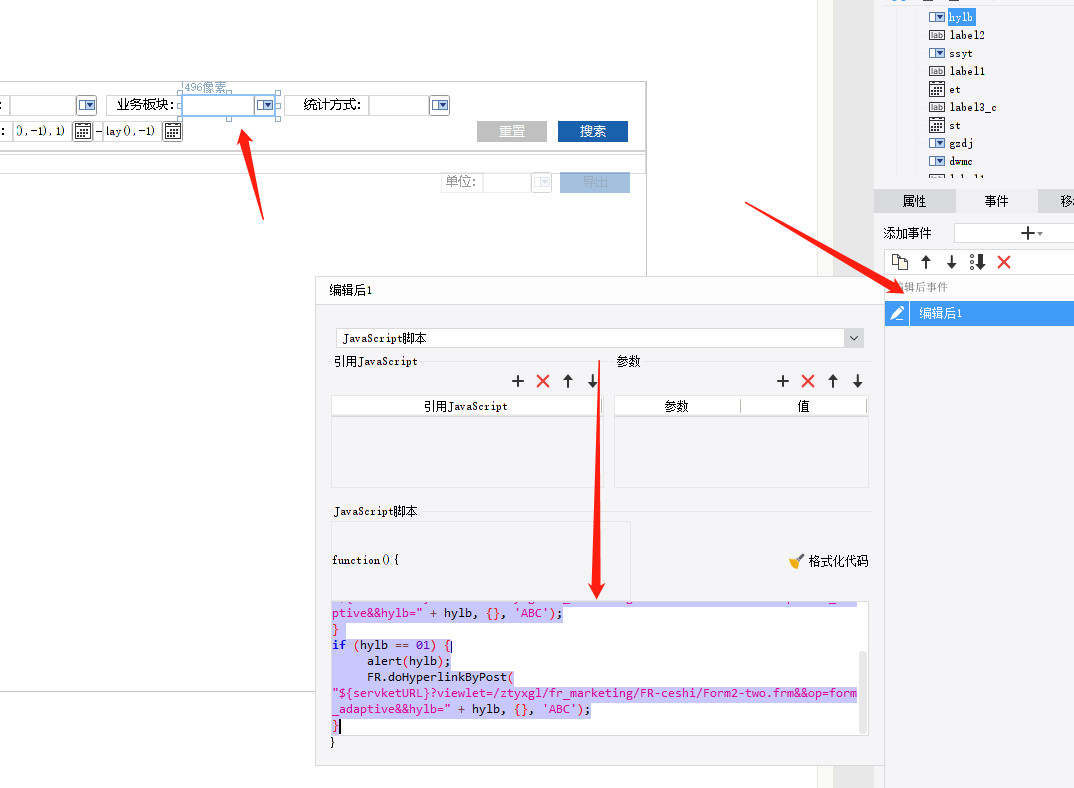The image size is (1074, 788).
Task: Click the copy event icon
Action: click(899, 262)
